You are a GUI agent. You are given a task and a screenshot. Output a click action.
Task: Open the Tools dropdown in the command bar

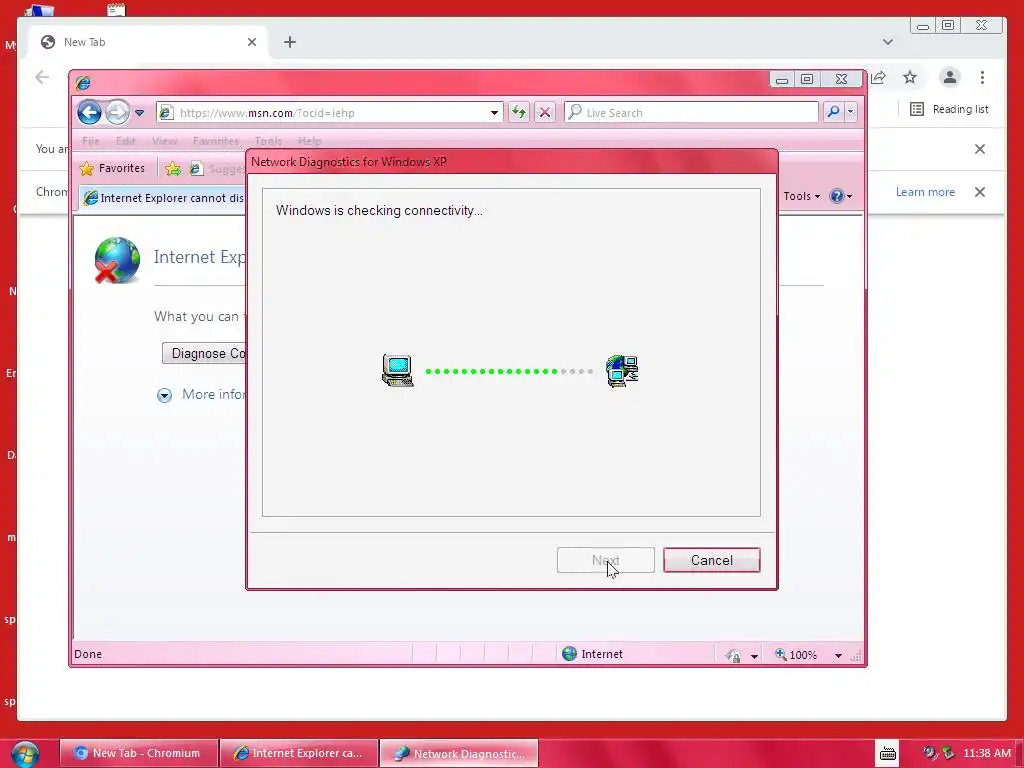[x=801, y=196]
